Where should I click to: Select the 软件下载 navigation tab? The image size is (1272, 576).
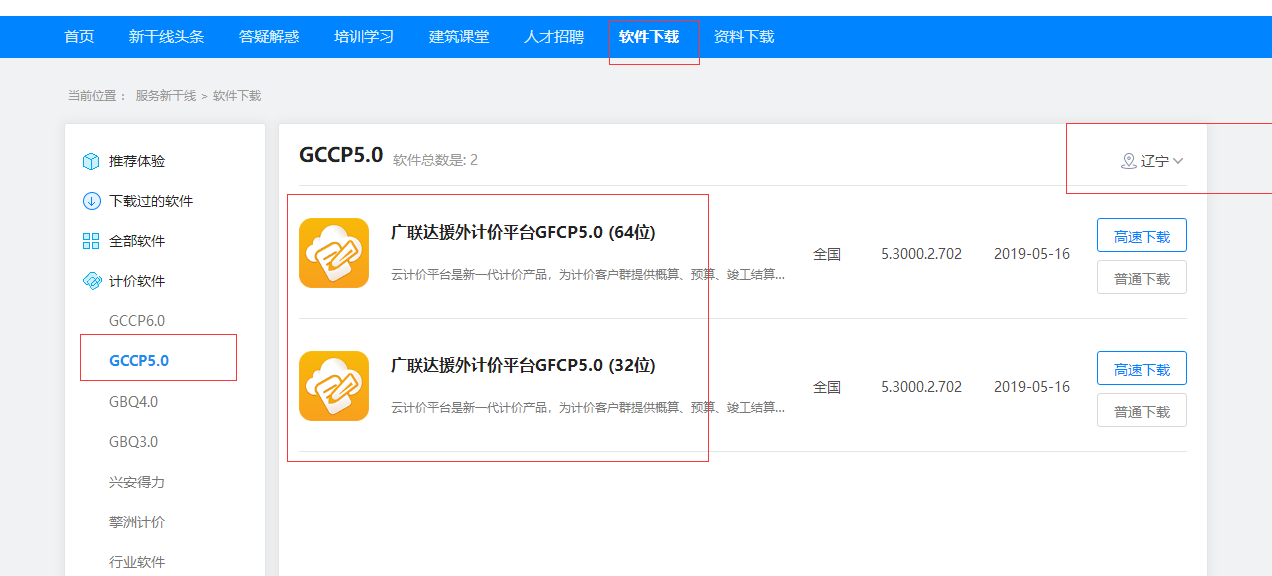click(x=649, y=37)
